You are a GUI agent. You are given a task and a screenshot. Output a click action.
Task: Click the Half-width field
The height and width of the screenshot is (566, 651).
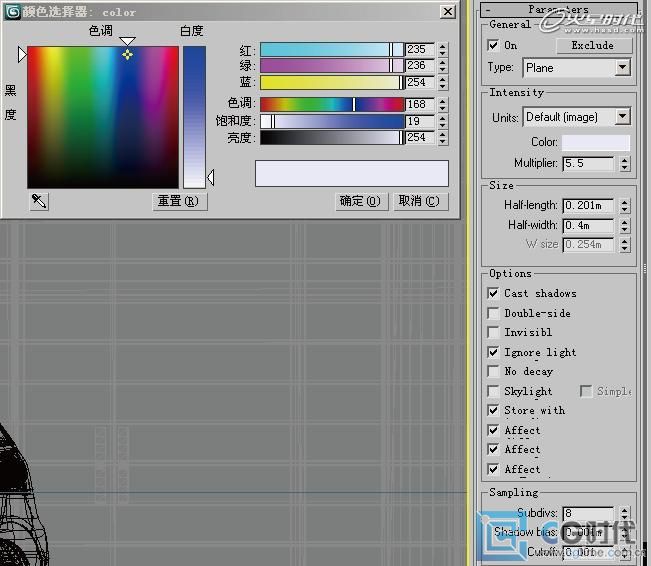click(588, 225)
